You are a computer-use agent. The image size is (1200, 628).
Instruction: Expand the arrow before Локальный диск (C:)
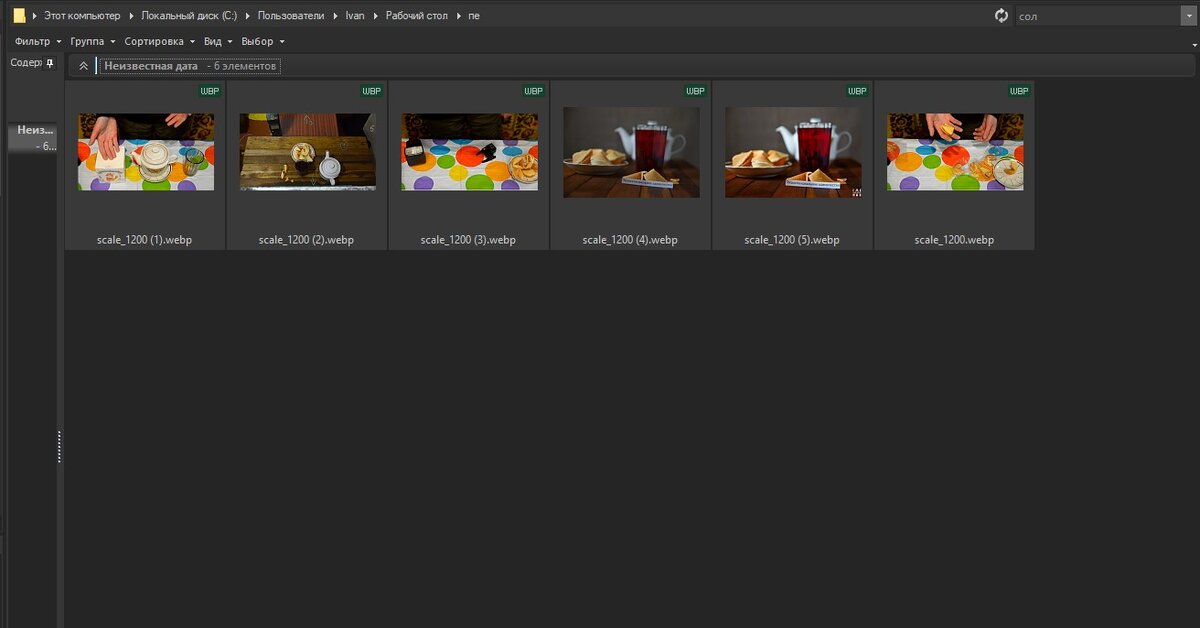132,16
